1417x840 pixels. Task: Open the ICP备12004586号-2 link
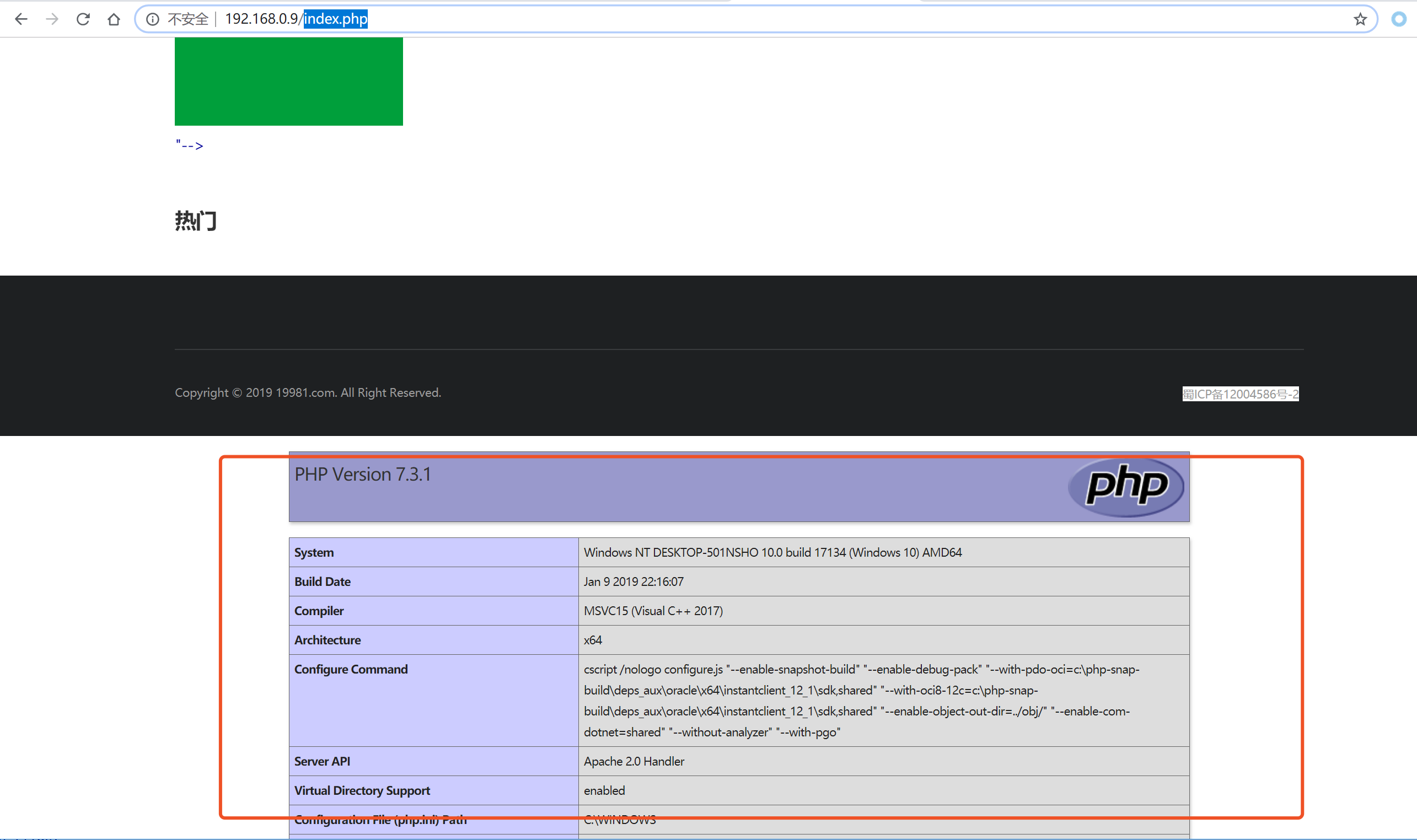pos(1240,394)
